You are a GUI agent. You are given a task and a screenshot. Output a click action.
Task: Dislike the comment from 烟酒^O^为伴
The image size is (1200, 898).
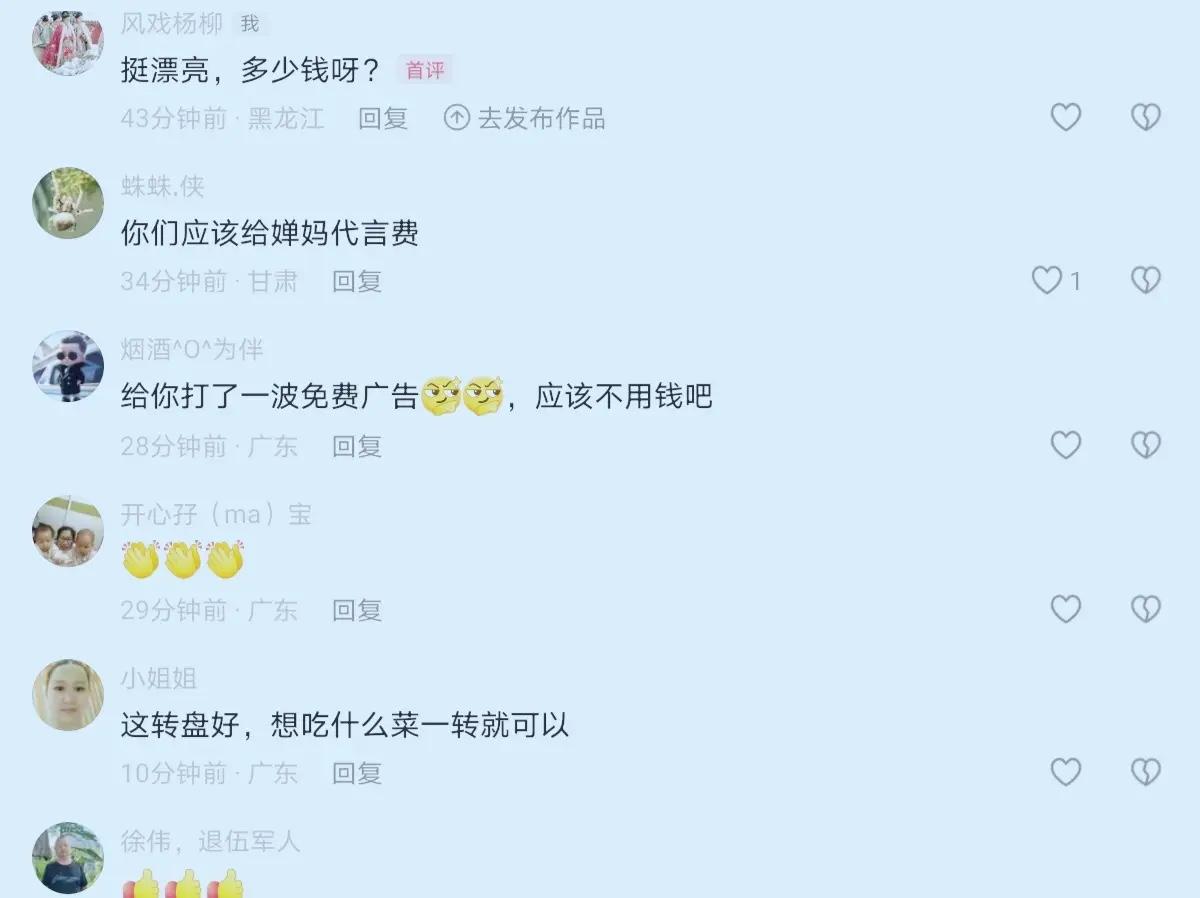[1145, 445]
